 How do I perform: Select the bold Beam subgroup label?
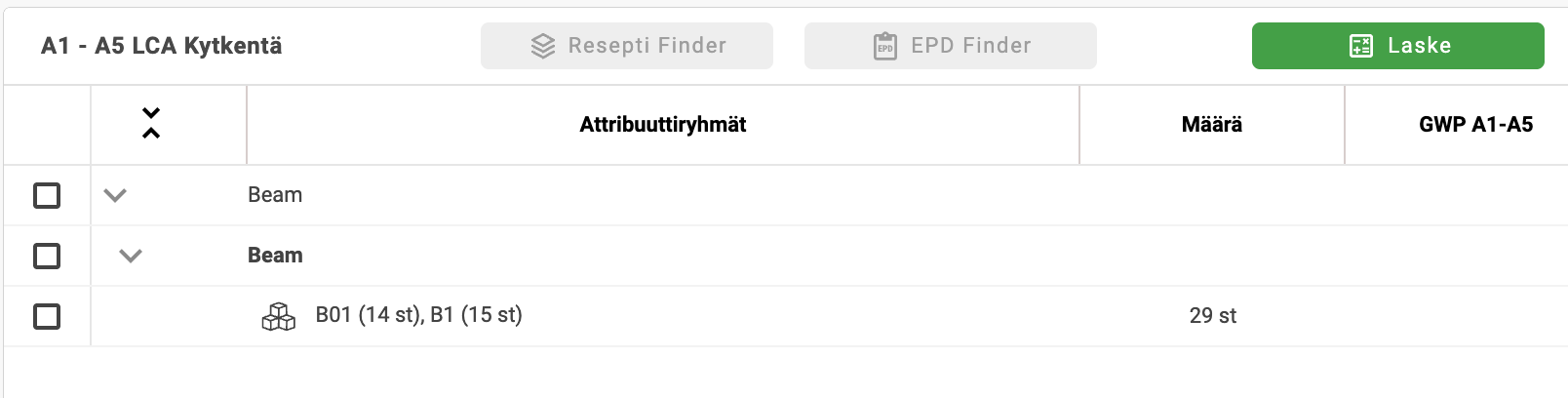point(275,256)
